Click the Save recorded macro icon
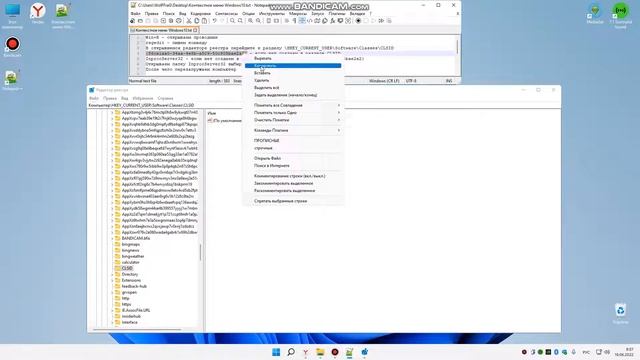 389,21
